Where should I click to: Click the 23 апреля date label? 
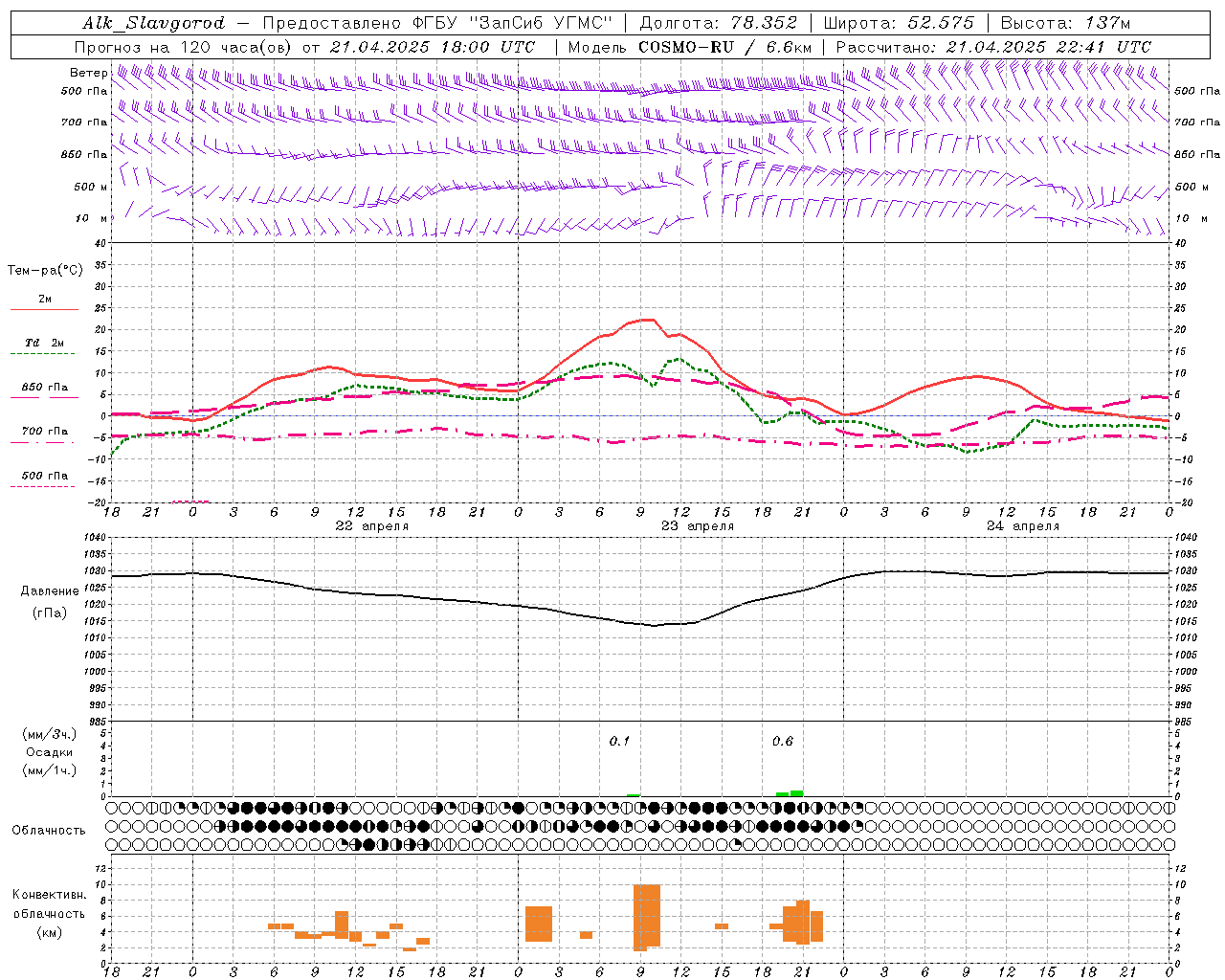coord(698,526)
